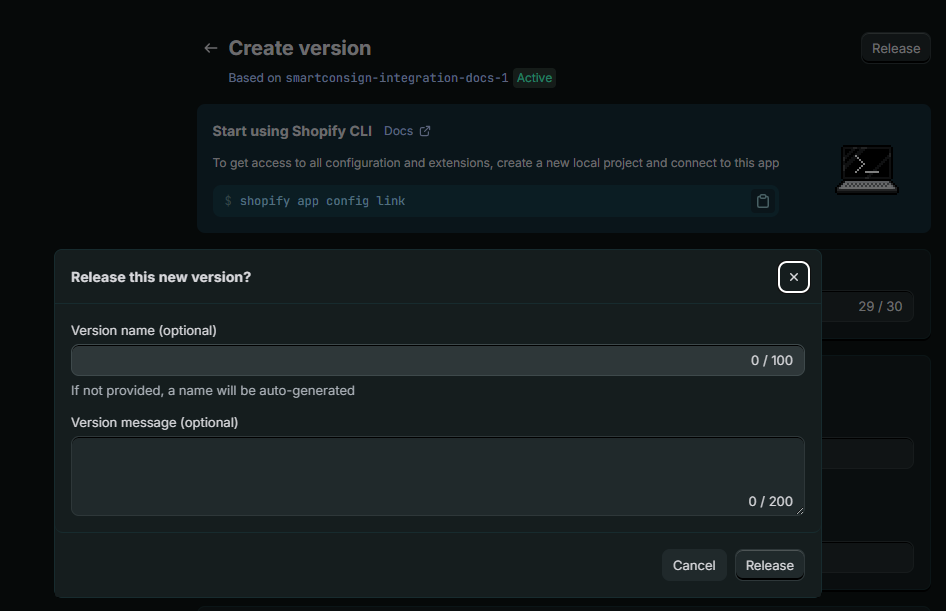
Task: Click the 'Release this new version?' title
Action: (160, 277)
